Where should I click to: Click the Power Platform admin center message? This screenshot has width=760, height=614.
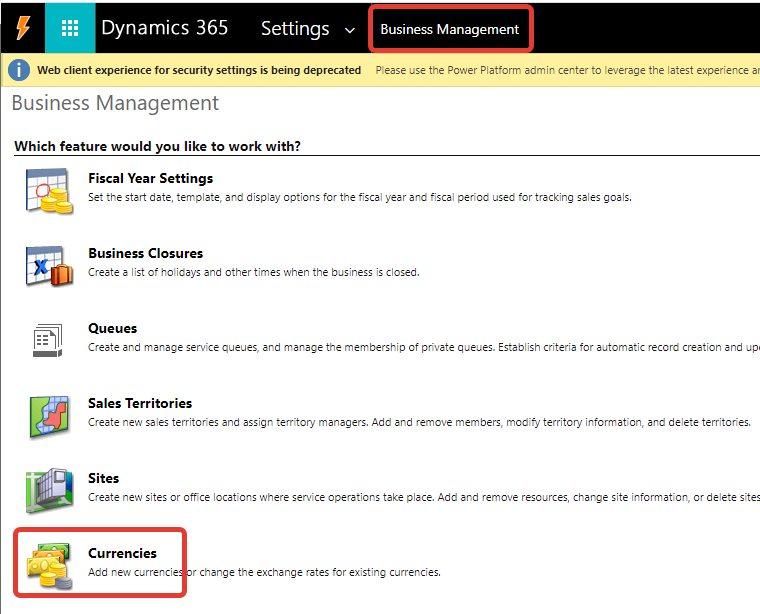[x=567, y=70]
